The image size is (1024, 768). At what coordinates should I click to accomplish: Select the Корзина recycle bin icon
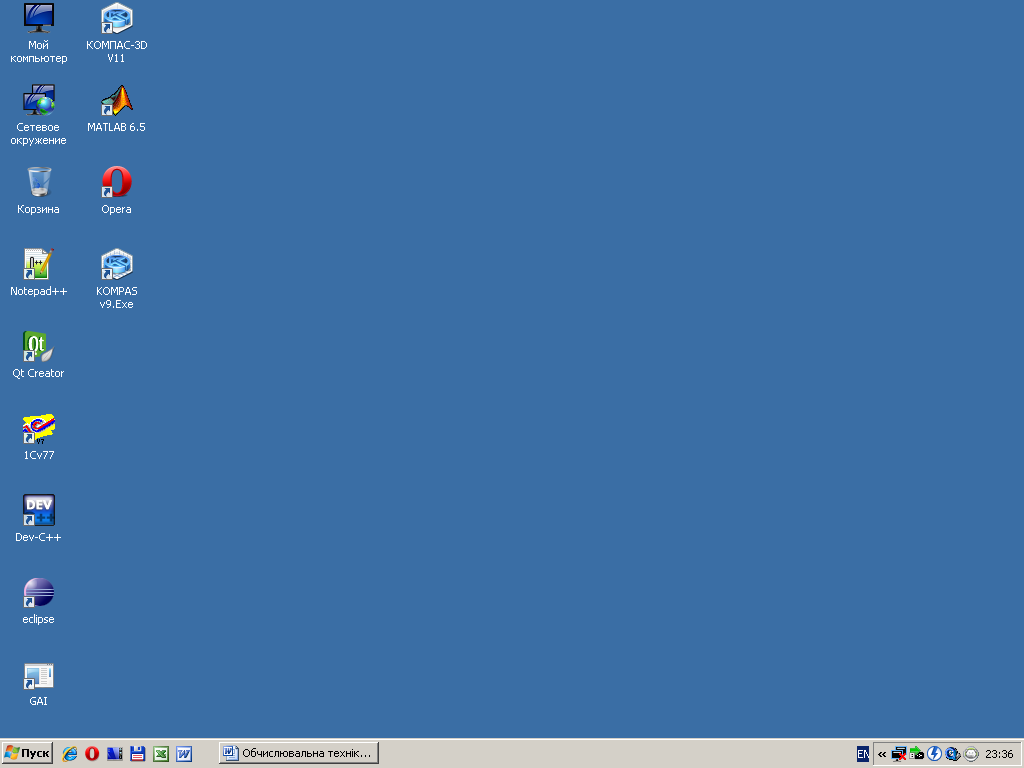pos(39,191)
